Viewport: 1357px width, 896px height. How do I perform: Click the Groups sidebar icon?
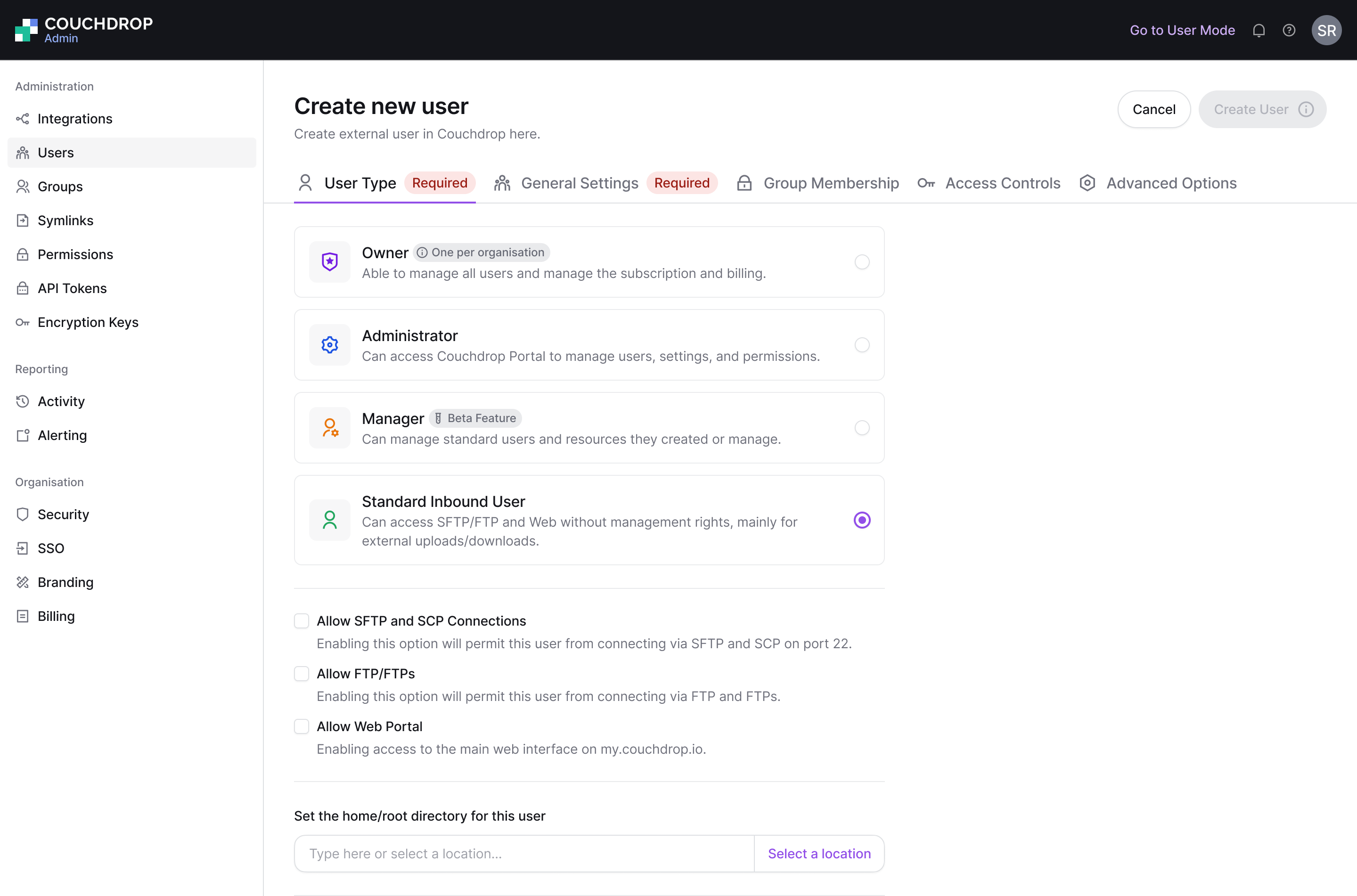[x=22, y=186]
